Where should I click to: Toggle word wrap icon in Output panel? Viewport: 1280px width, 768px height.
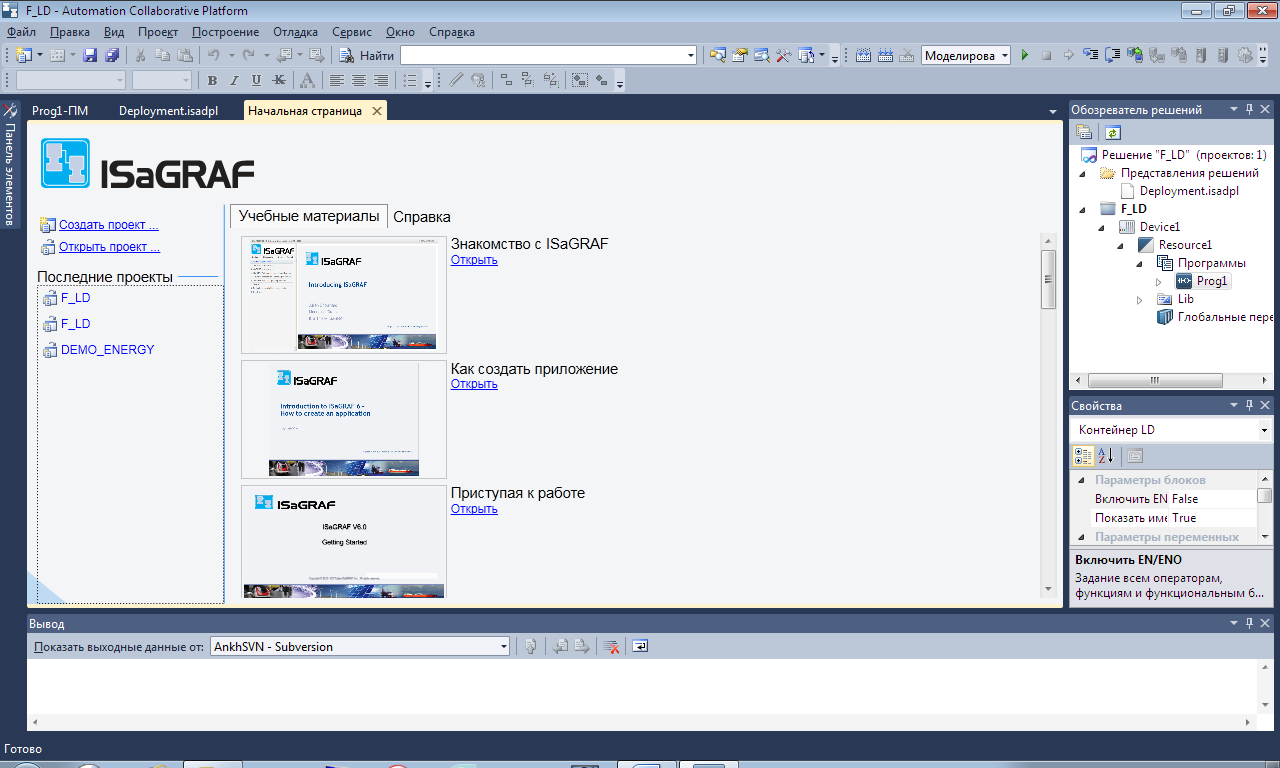[x=640, y=646]
